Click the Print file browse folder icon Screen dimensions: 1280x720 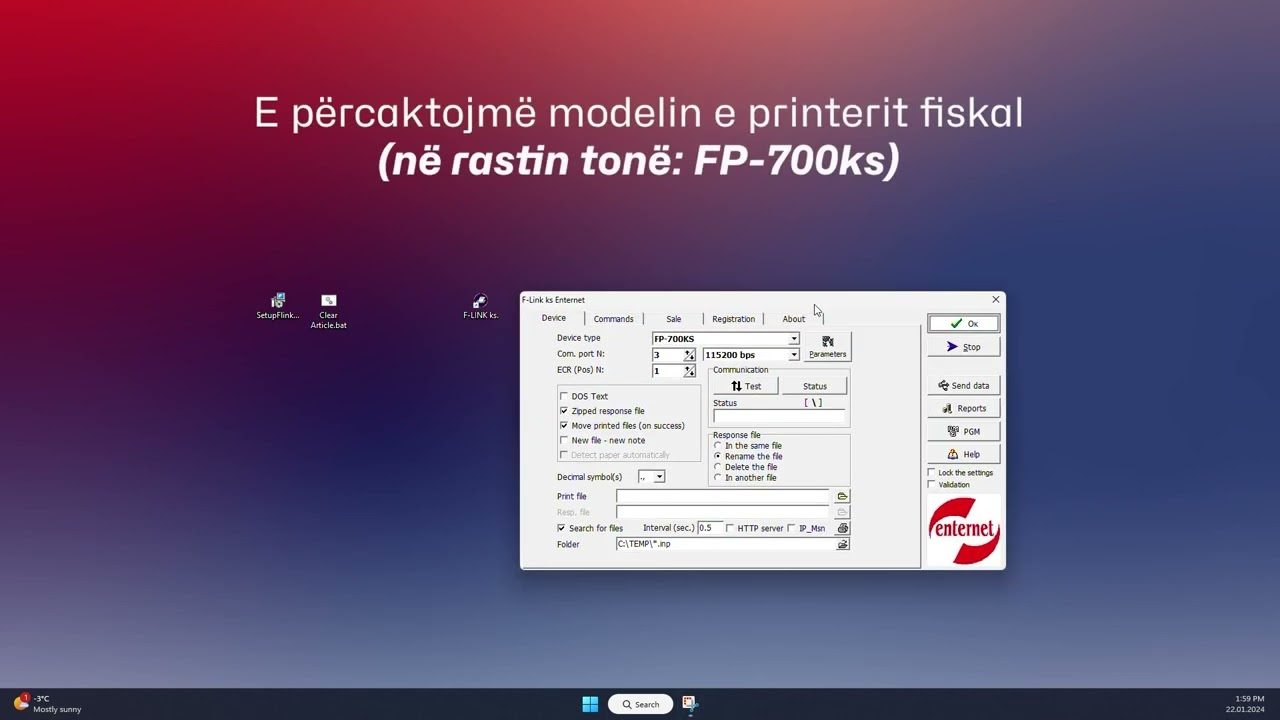click(842, 496)
